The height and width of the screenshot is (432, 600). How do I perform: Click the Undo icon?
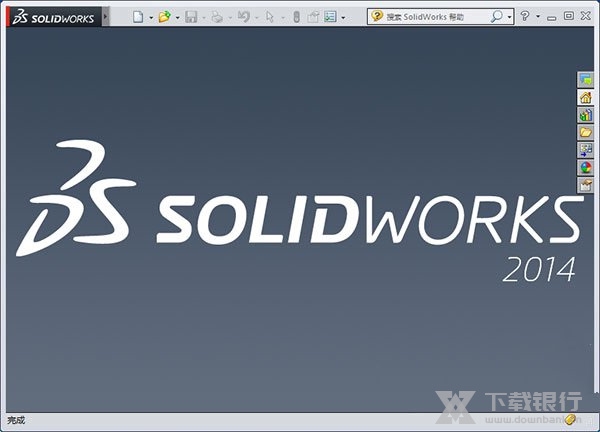coord(244,17)
